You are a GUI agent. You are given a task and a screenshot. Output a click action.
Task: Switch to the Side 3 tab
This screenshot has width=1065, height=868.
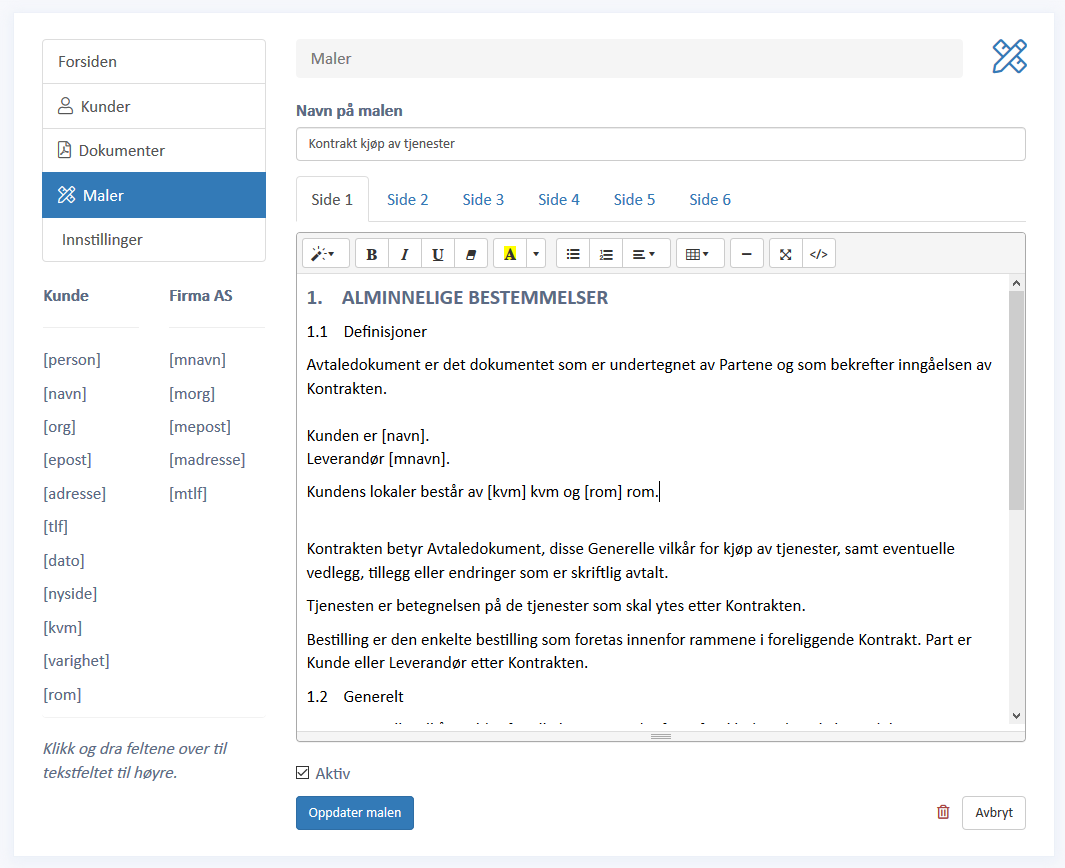point(483,199)
